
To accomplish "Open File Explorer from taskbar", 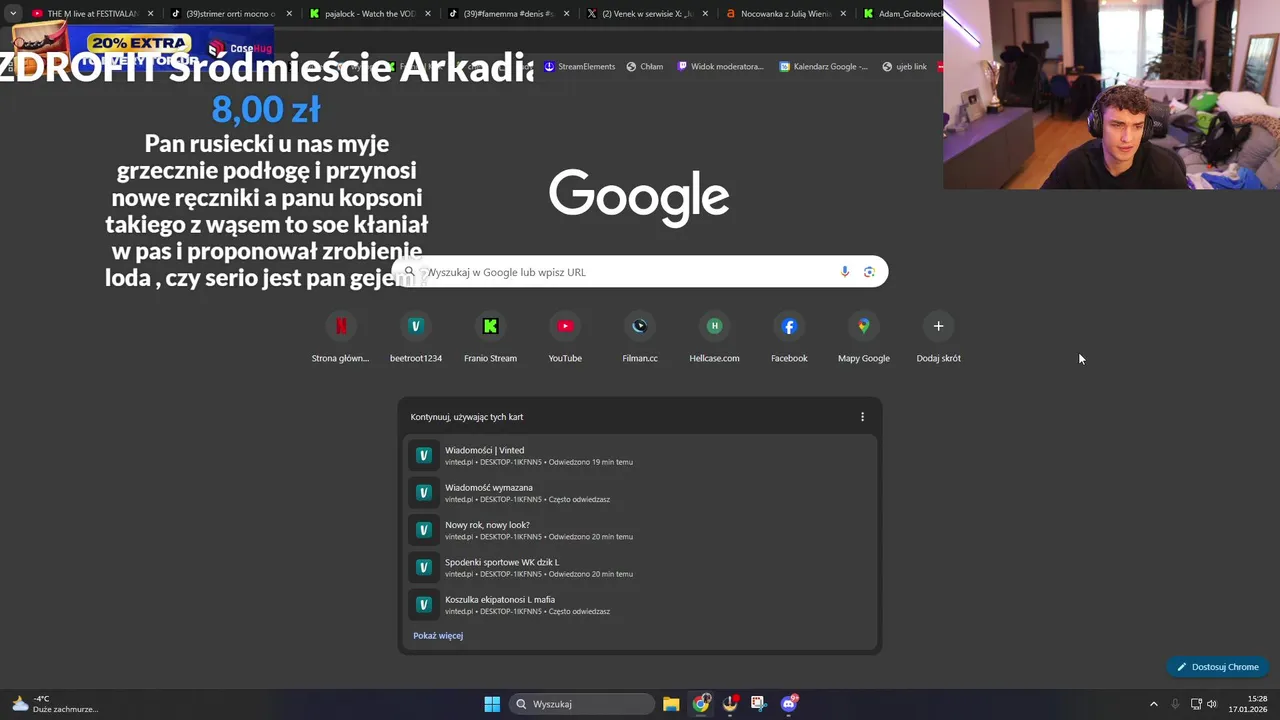I will click(671, 704).
